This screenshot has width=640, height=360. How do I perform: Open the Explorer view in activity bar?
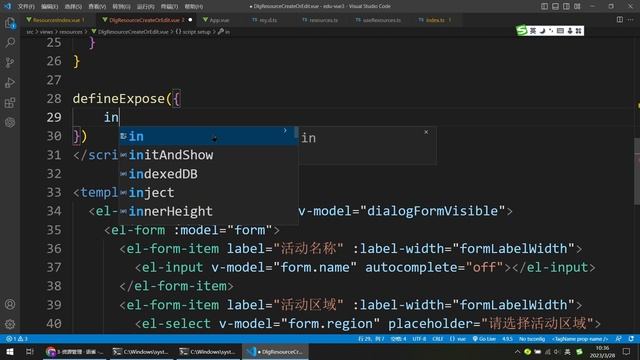[x=10, y=23]
